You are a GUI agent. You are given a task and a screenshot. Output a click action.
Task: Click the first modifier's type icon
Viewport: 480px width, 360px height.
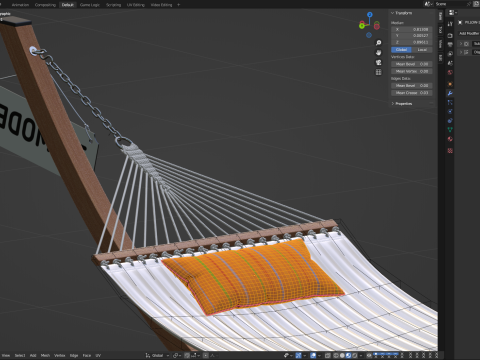467,44
